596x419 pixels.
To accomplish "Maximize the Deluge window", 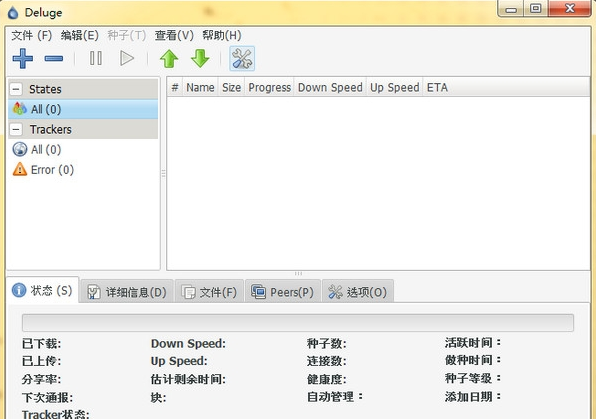I will (x=536, y=8).
